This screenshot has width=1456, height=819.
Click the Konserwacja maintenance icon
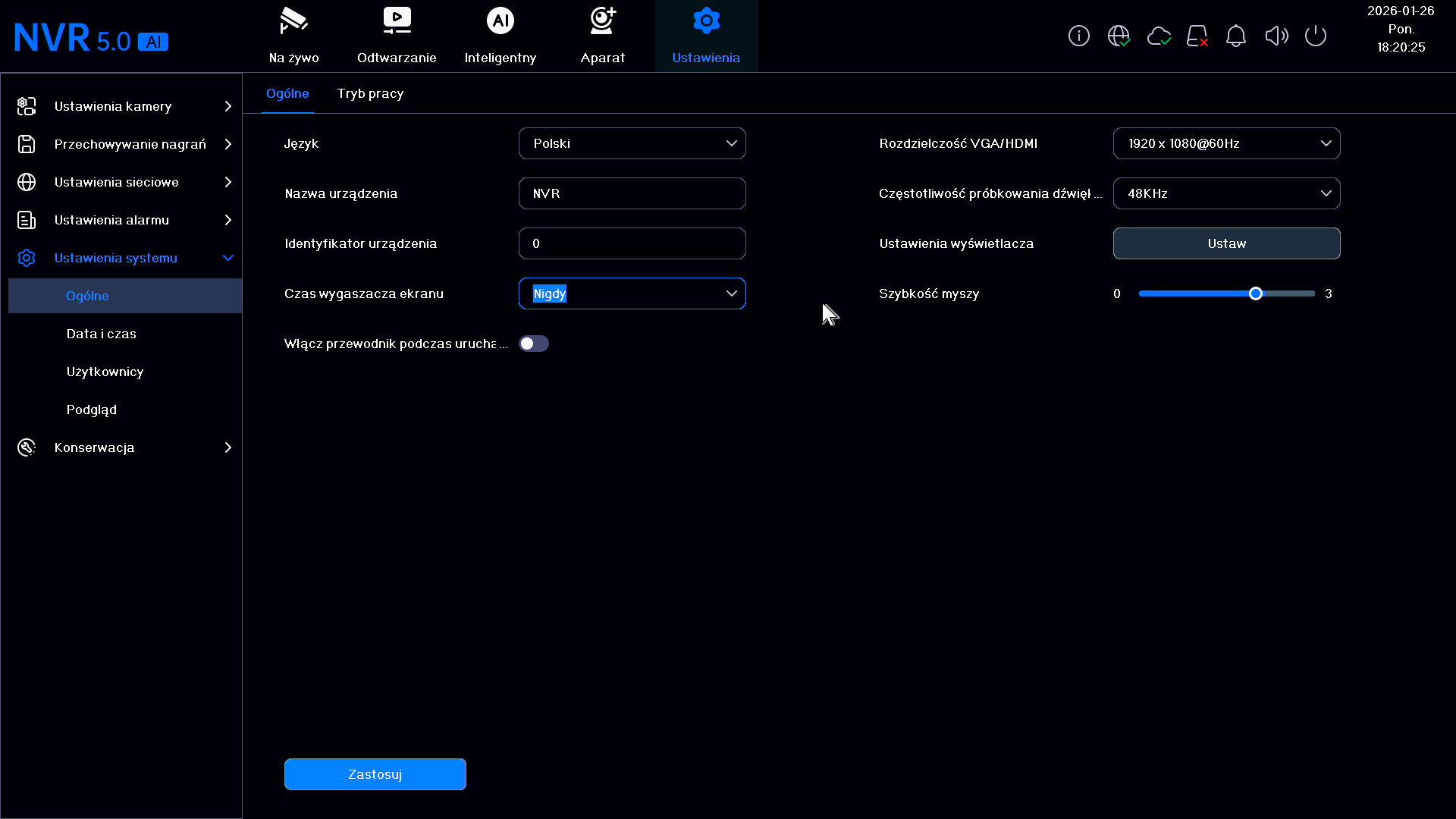coord(27,447)
